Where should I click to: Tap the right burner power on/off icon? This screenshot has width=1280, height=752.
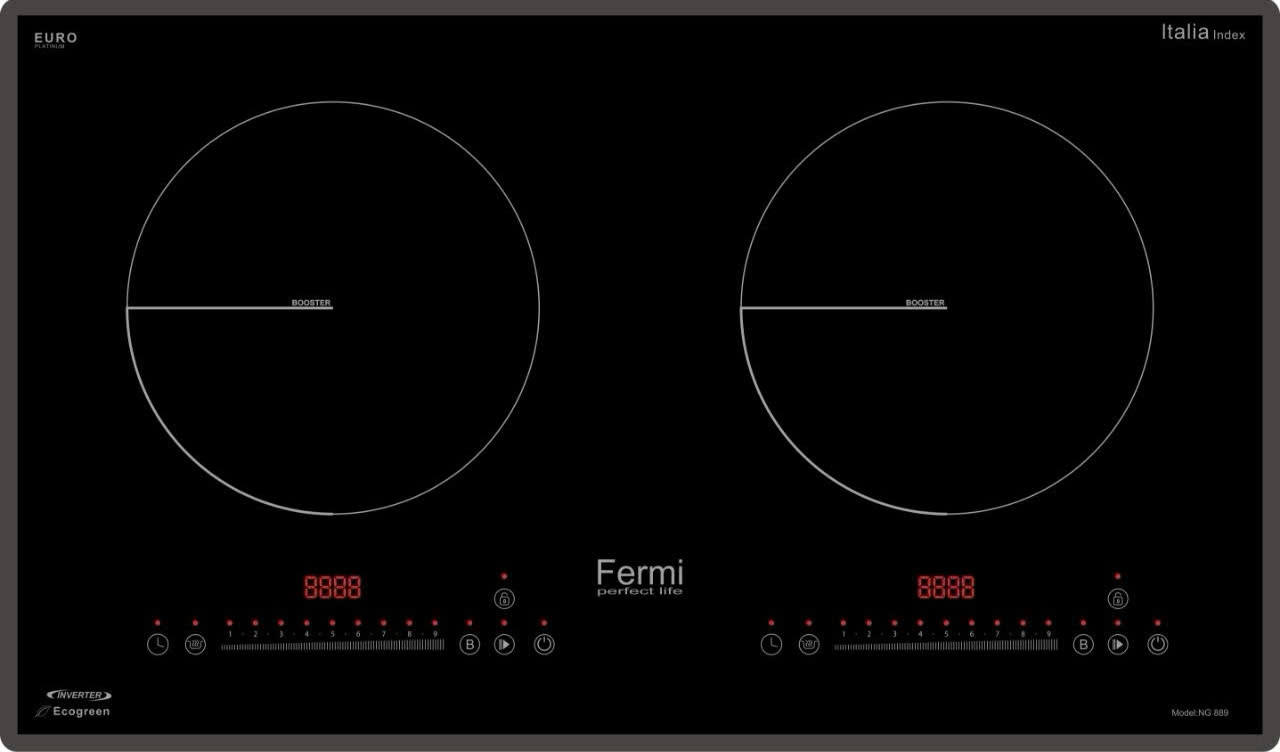click(x=1158, y=645)
